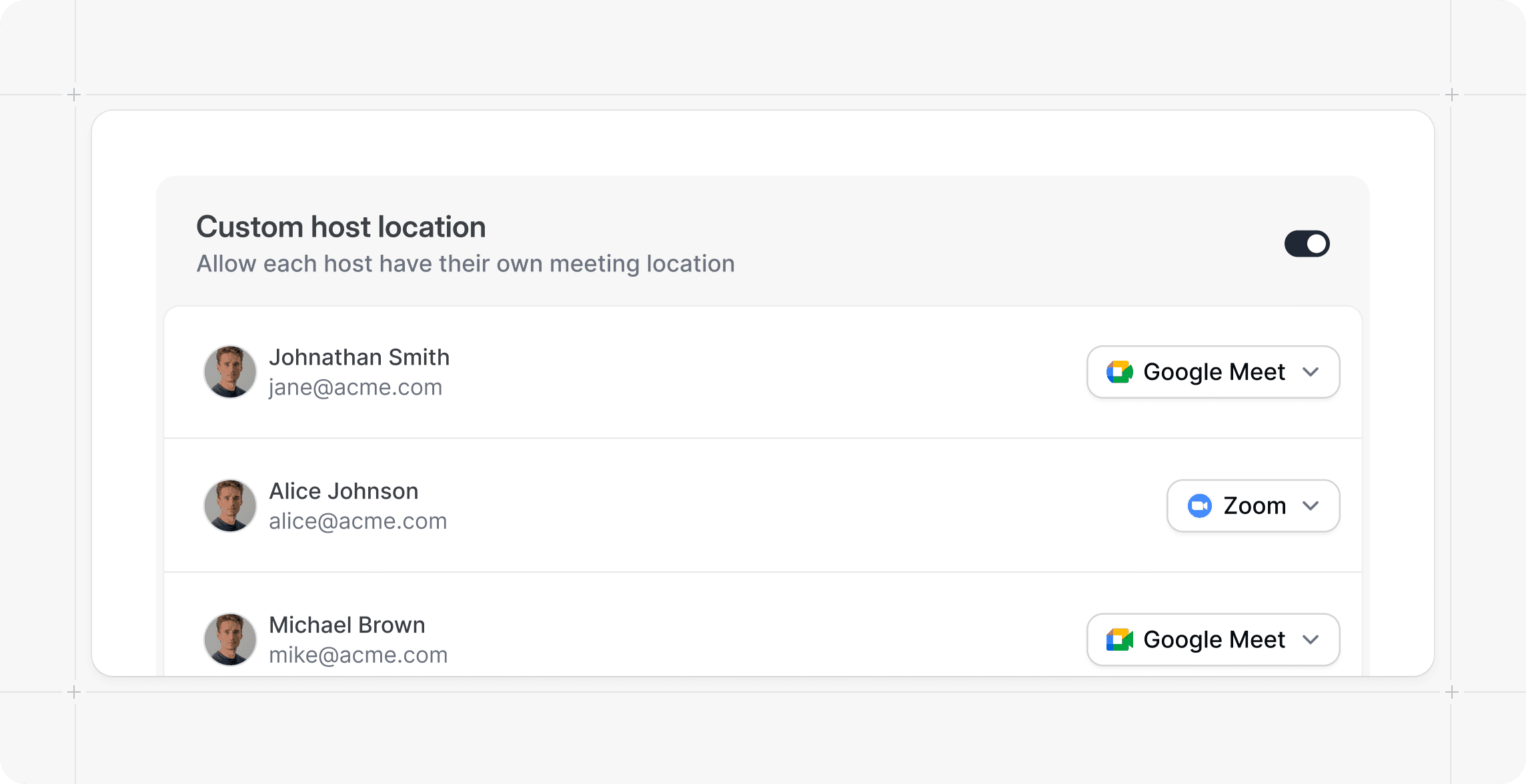Click the Custom host location heading
Viewport: 1526px width, 784px height.
(341, 227)
